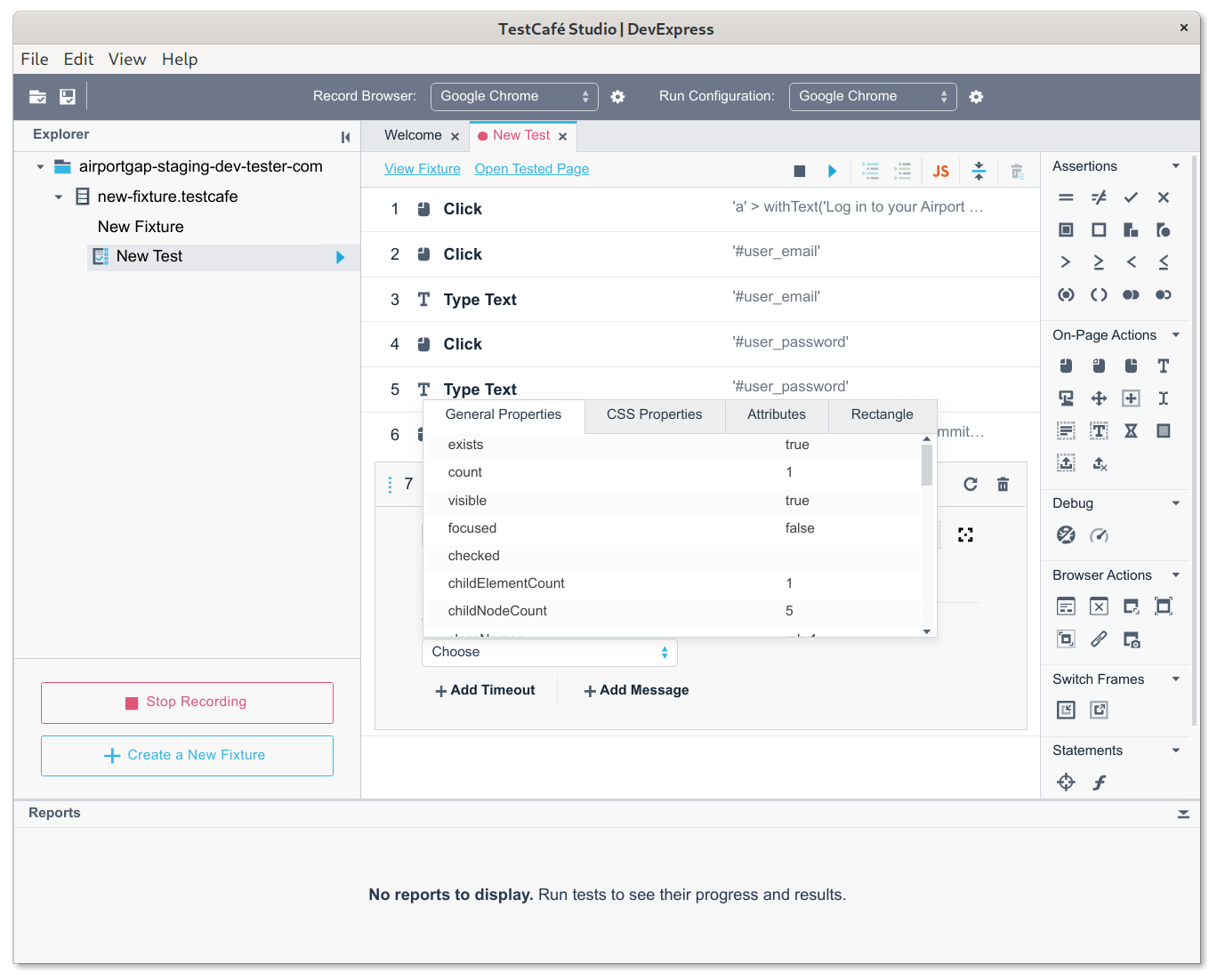Add the Set Test Speed gauge icon

tap(1099, 534)
